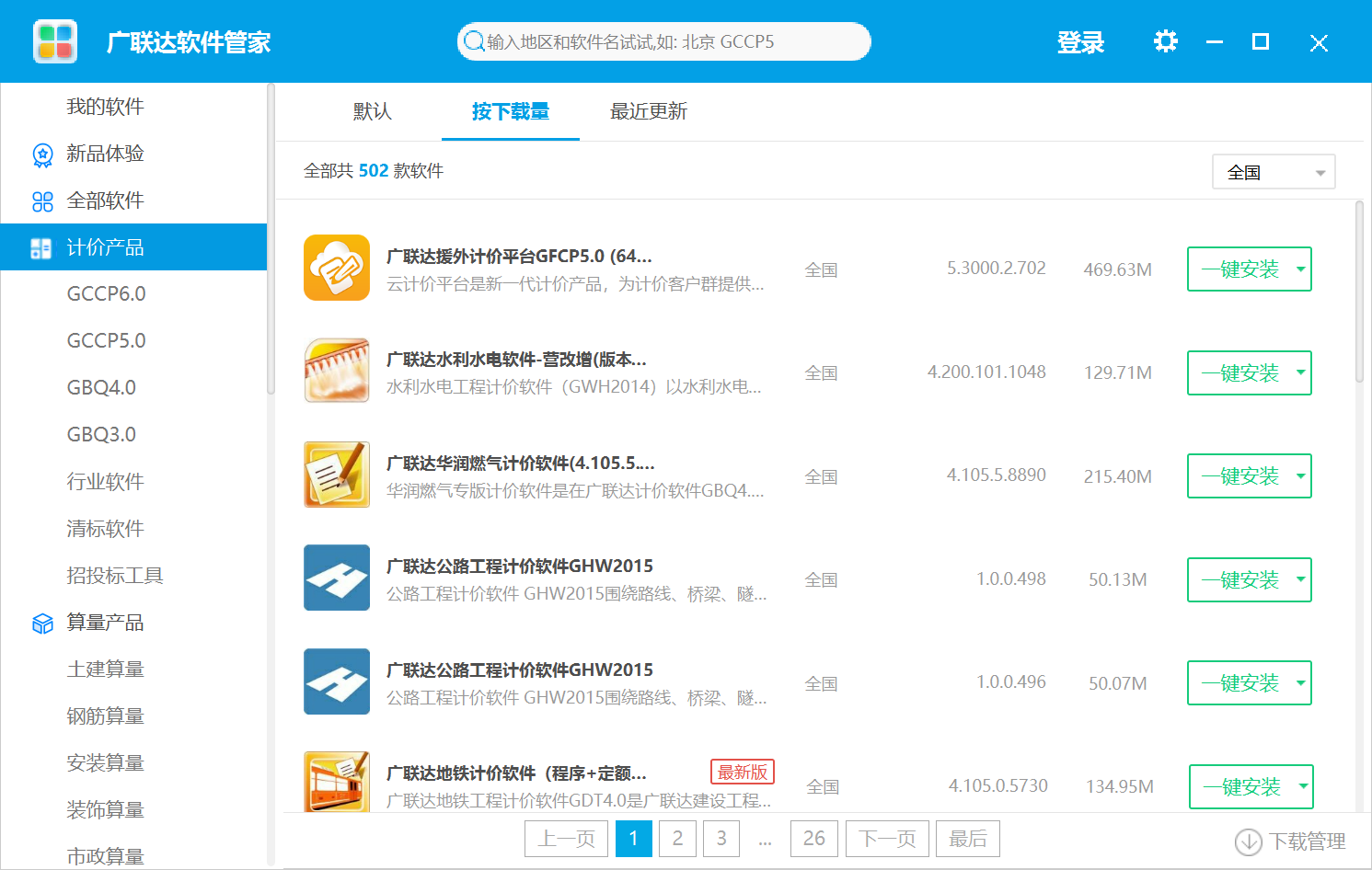The image size is (1372, 870).
Task: Click the 算量产品 cube icon
Action: pyautogui.click(x=42, y=624)
